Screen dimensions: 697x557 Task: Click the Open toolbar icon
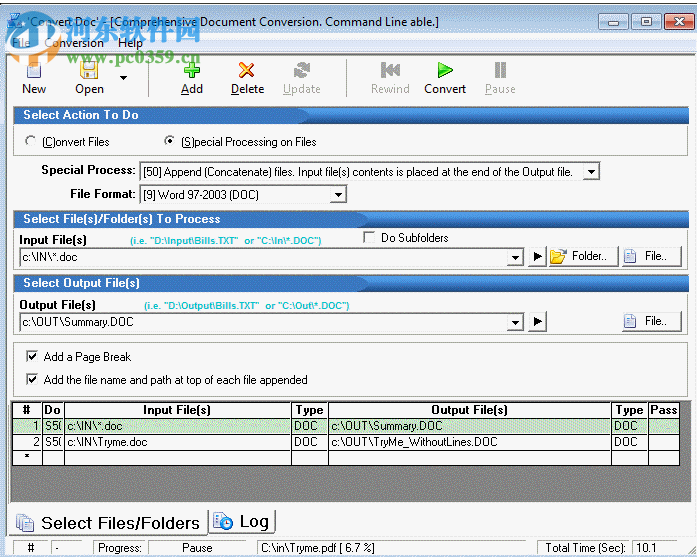(89, 70)
